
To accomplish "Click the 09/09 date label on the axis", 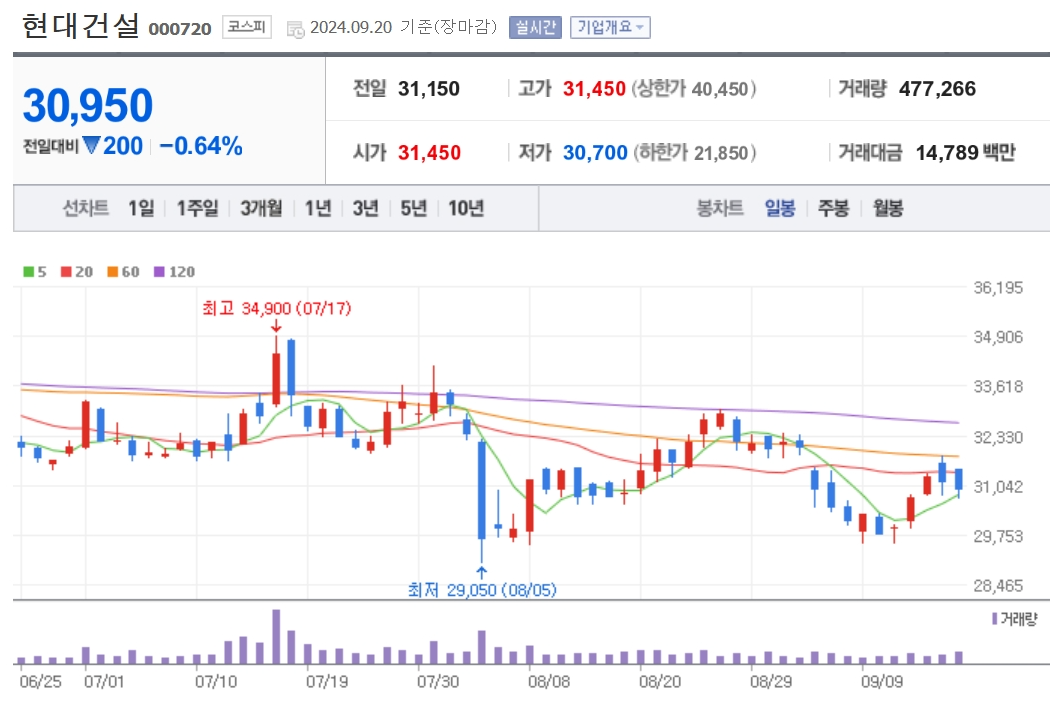I will pos(882,682).
